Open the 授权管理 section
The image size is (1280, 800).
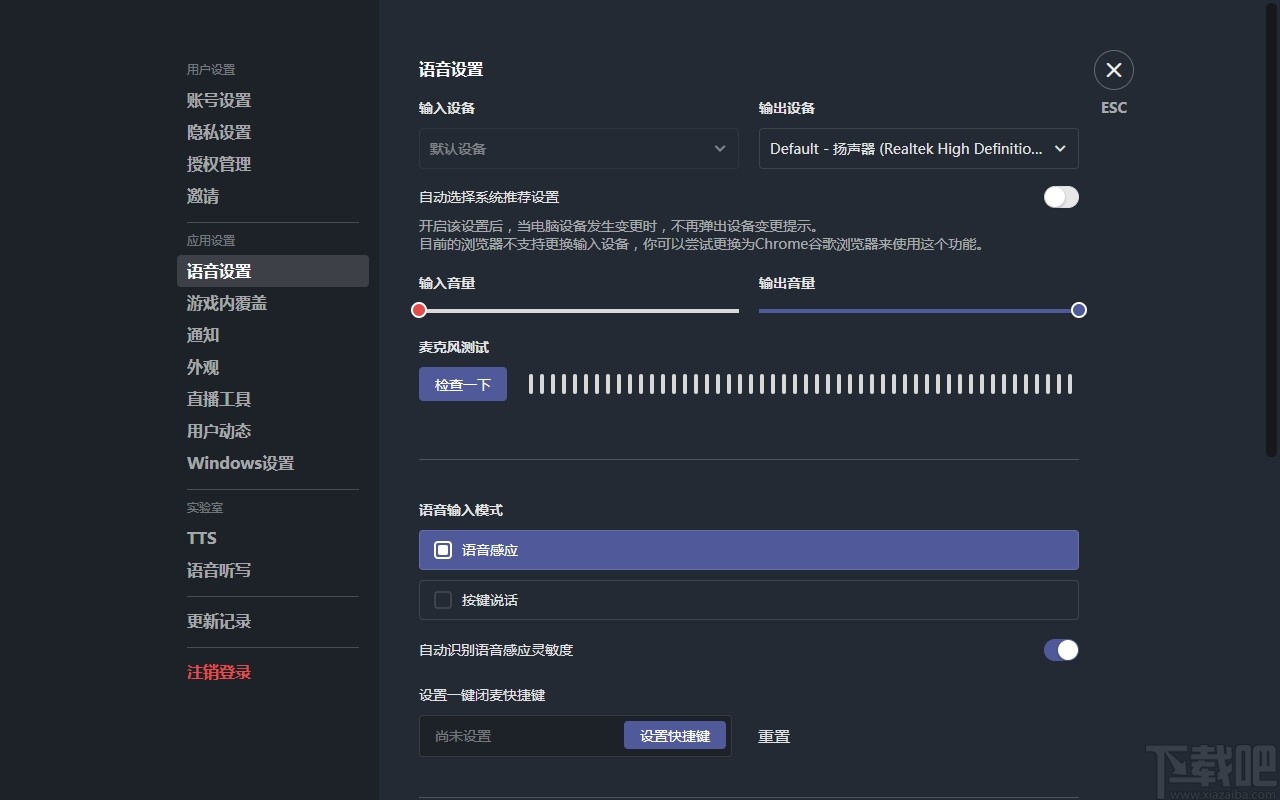click(219, 164)
